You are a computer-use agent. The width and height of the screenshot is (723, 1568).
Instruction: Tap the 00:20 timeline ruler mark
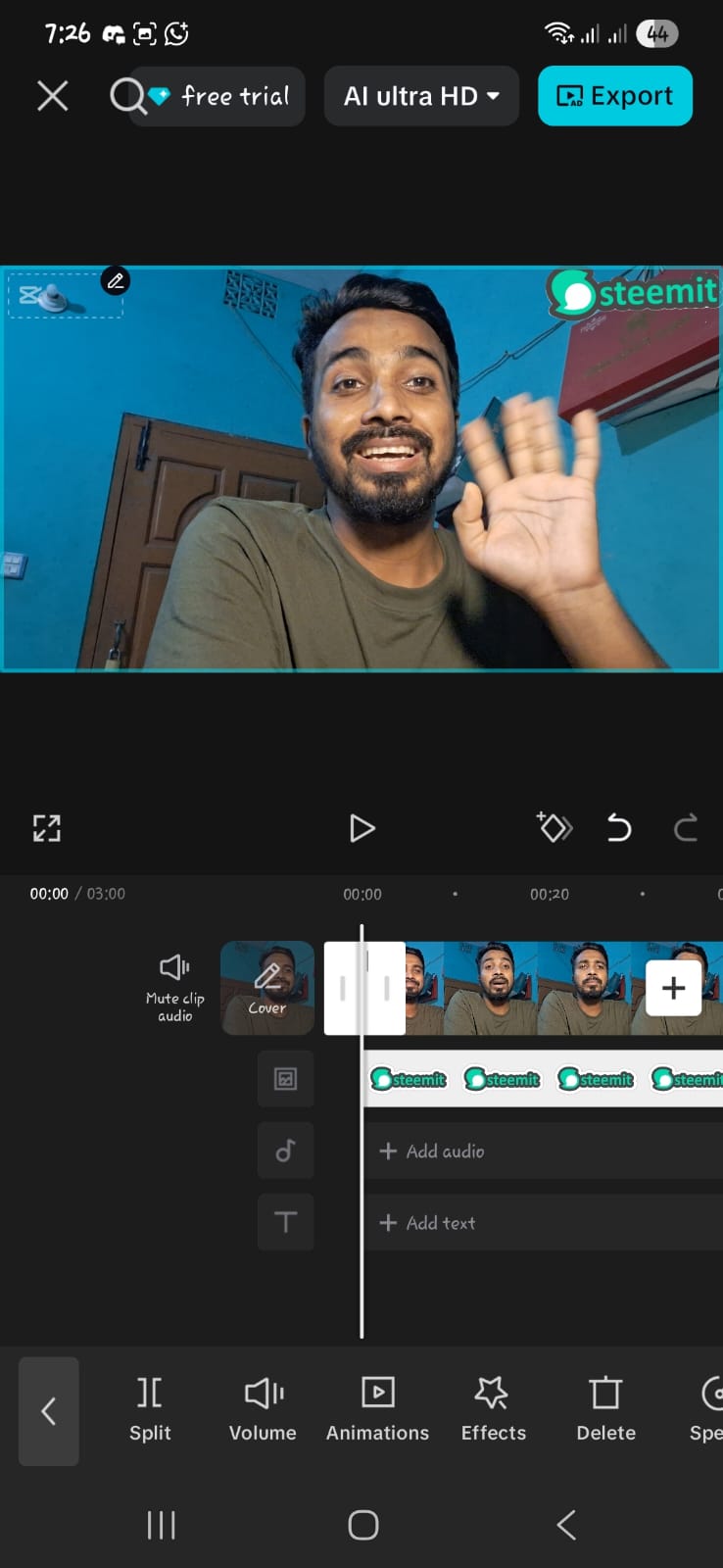coord(550,894)
